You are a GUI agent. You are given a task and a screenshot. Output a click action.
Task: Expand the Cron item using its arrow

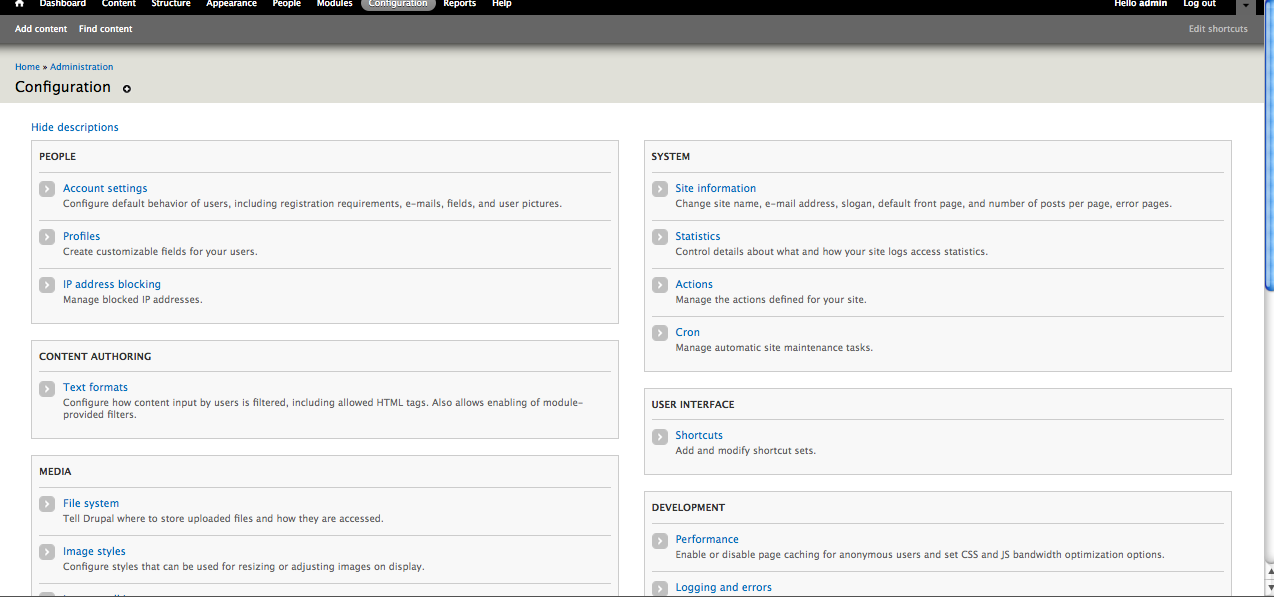click(659, 332)
